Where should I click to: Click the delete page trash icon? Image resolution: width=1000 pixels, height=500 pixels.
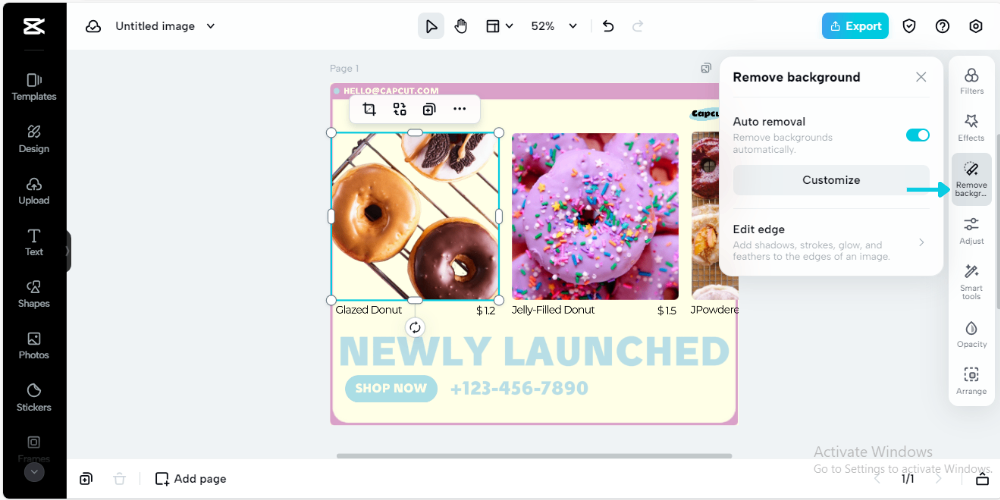click(119, 479)
